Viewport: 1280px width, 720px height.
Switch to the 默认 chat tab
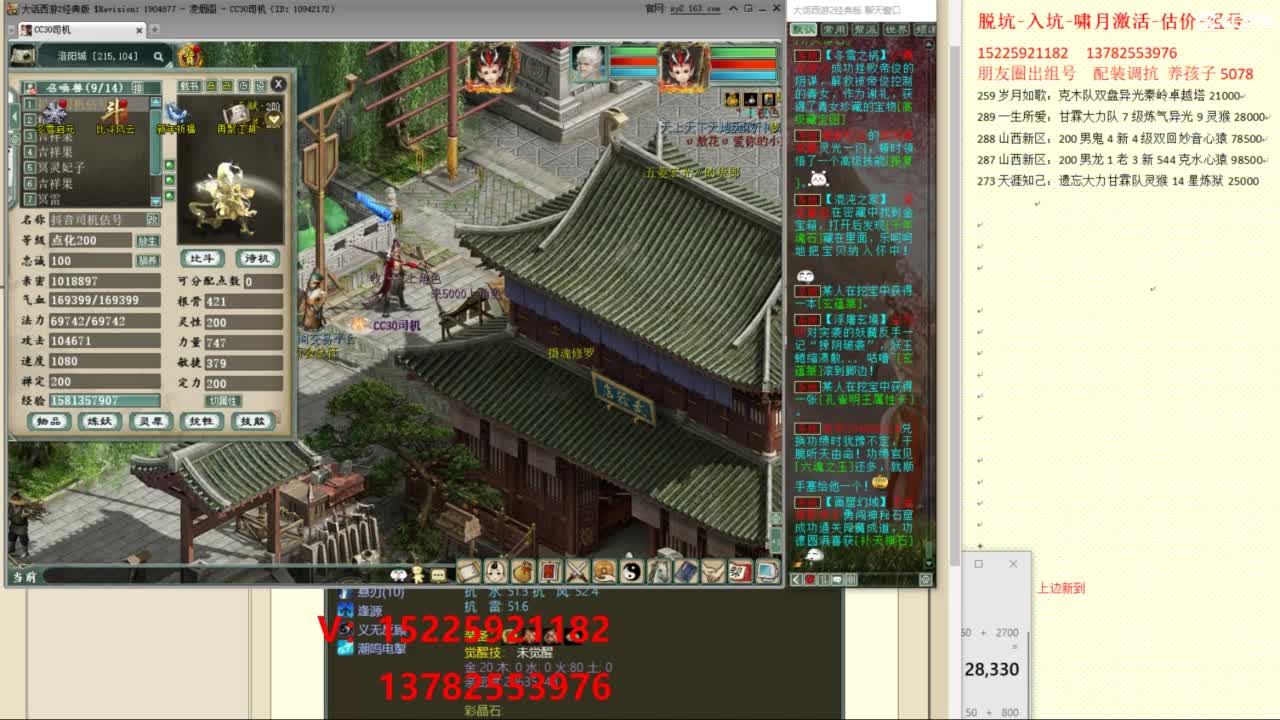804,30
